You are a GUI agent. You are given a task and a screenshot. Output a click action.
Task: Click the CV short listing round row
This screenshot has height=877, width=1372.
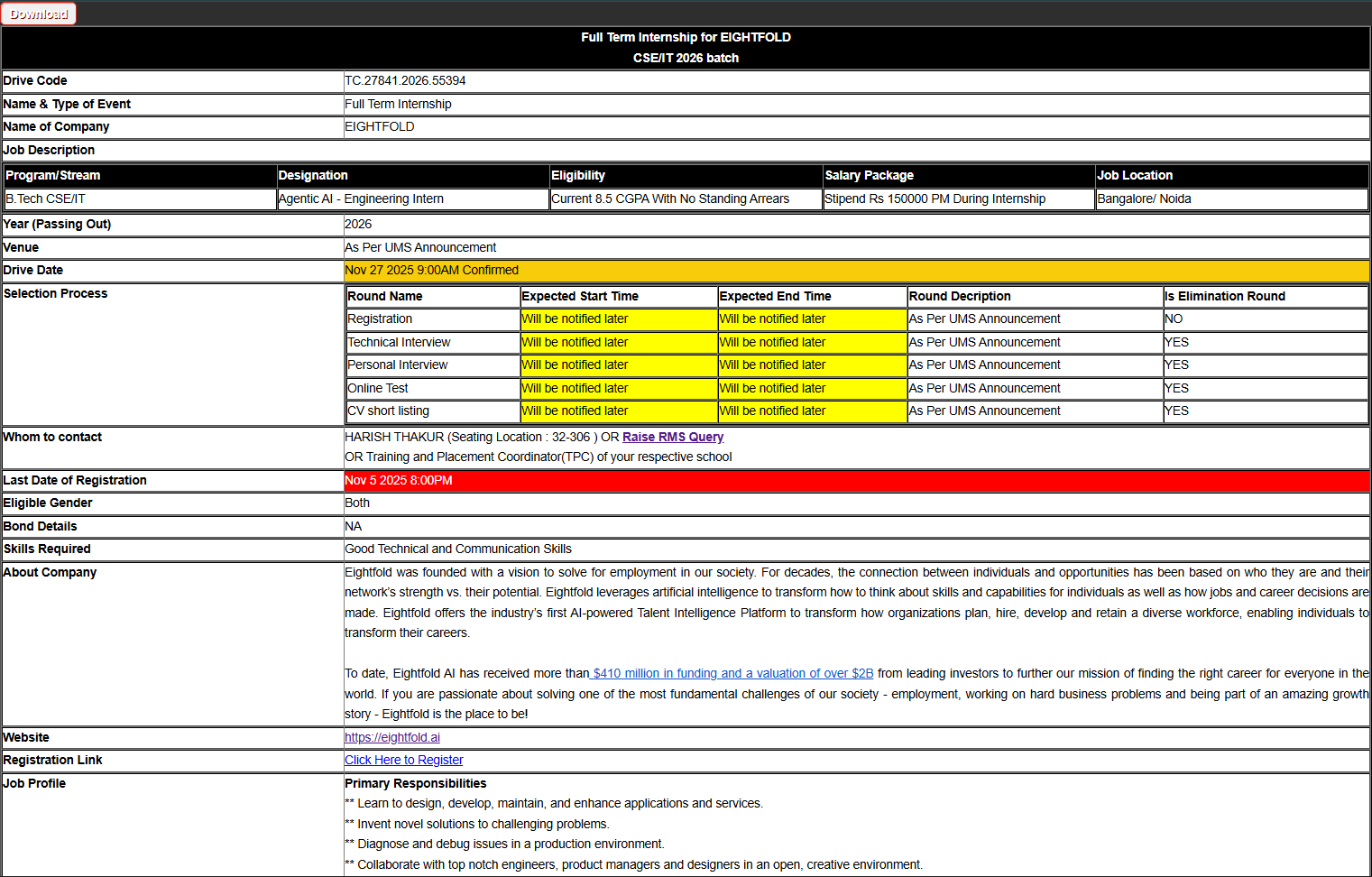pos(857,411)
